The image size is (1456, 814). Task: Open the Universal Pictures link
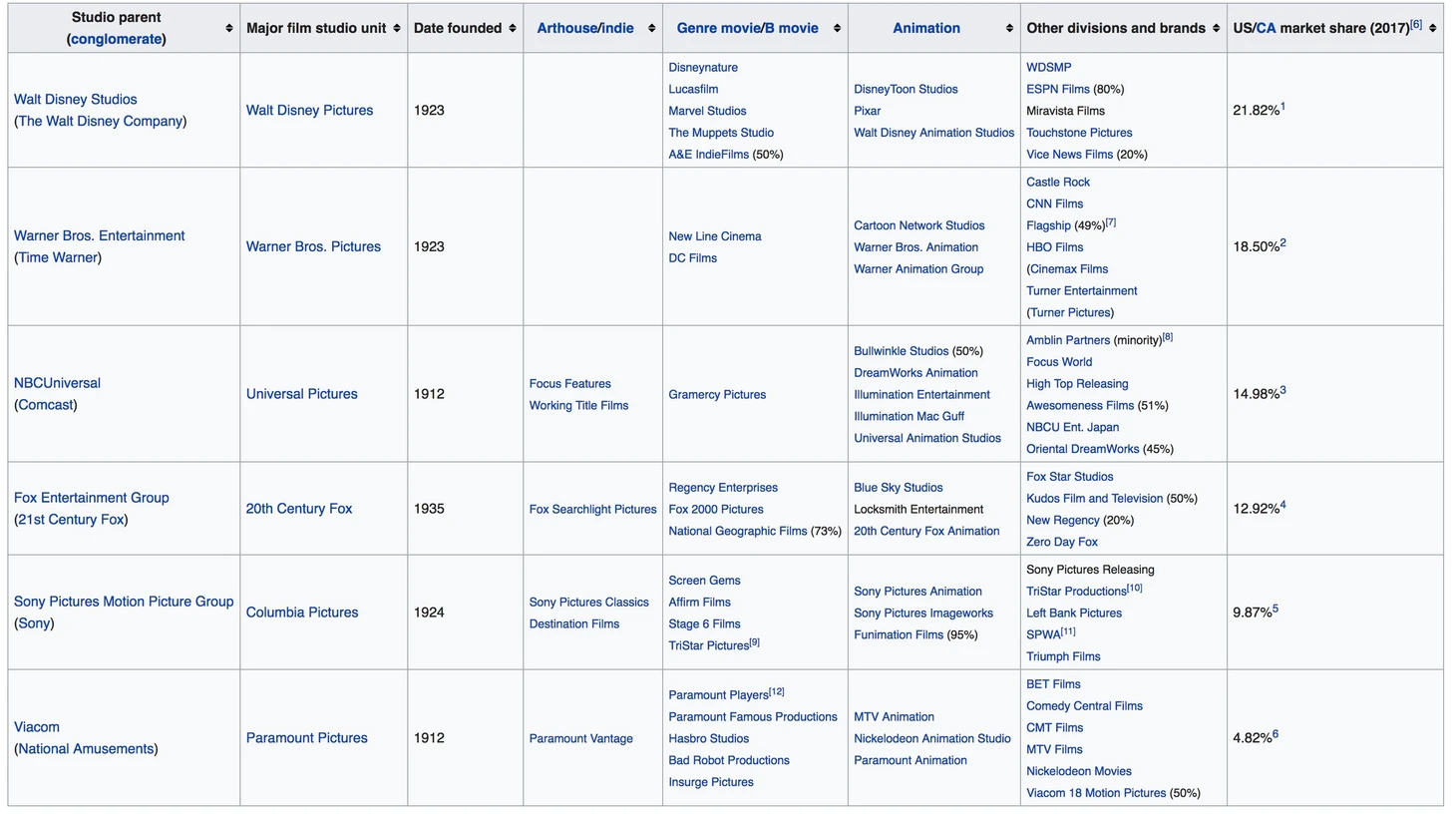pyautogui.click(x=301, y=394)
